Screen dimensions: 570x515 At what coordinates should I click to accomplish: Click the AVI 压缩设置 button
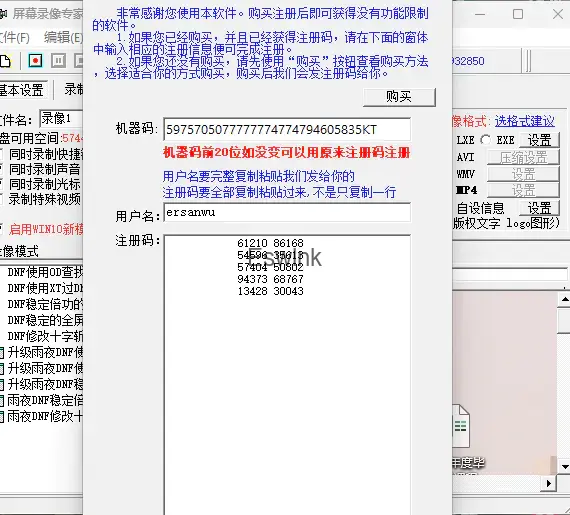[x=523, y=158]
